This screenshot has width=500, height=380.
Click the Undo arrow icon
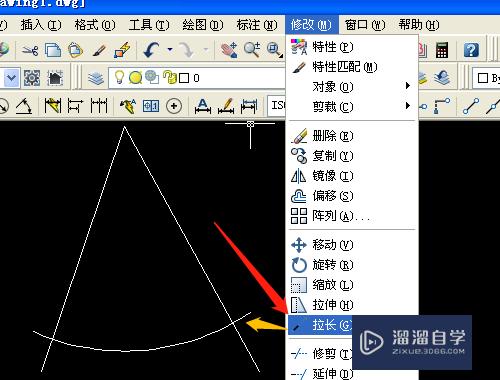(152, 50)
